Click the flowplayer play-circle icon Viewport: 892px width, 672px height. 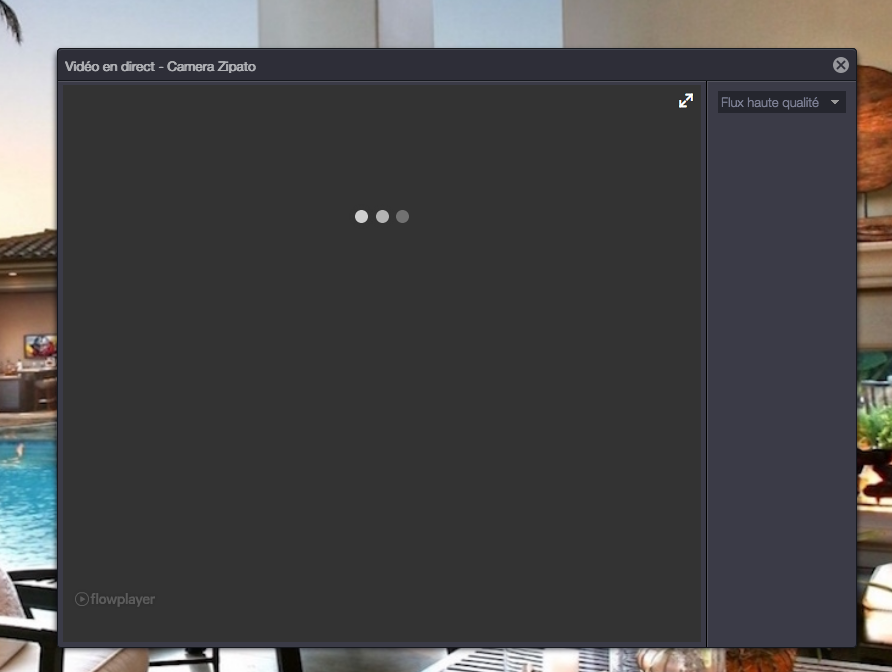(82, 599)
